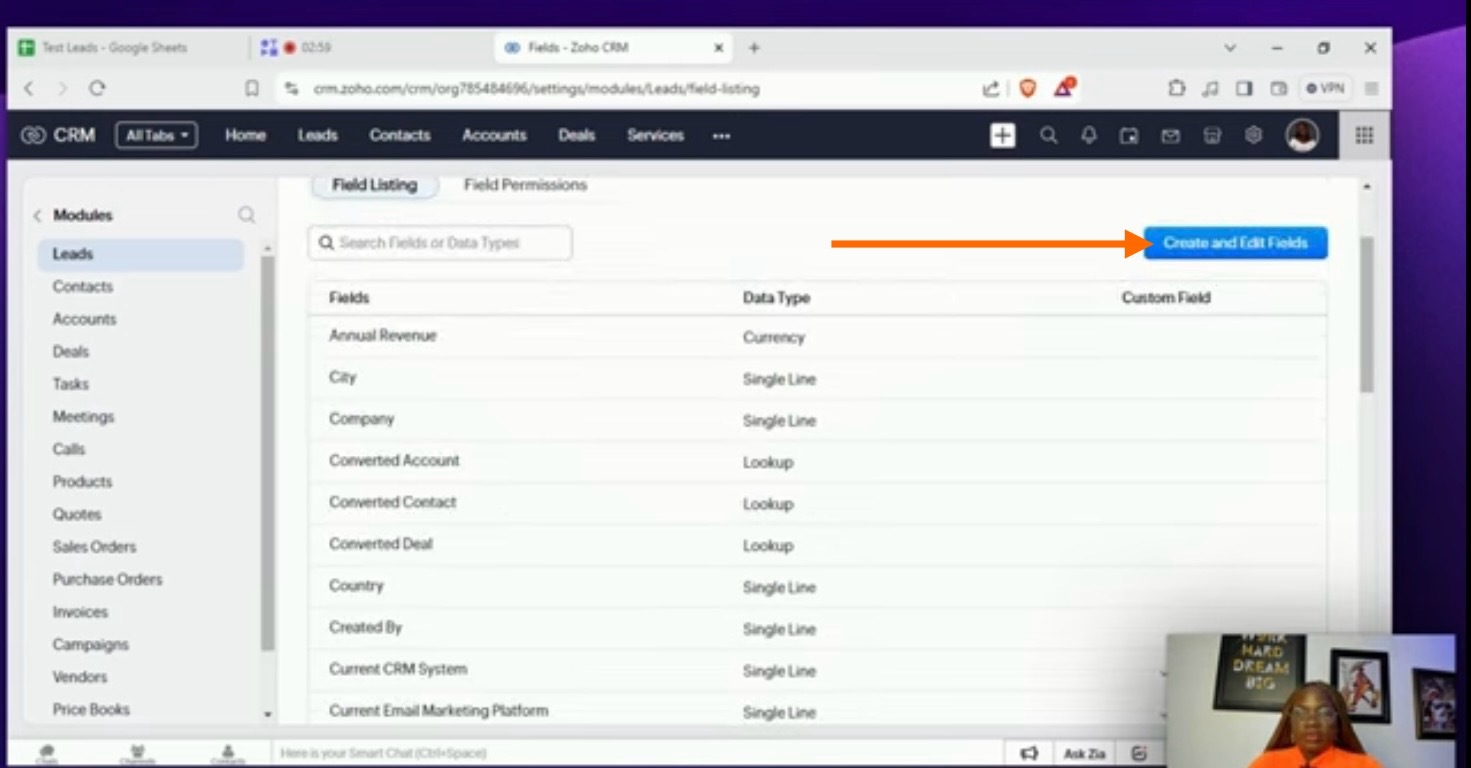
Task: Click the Ask Zia button
Action: coord(1084,753)
